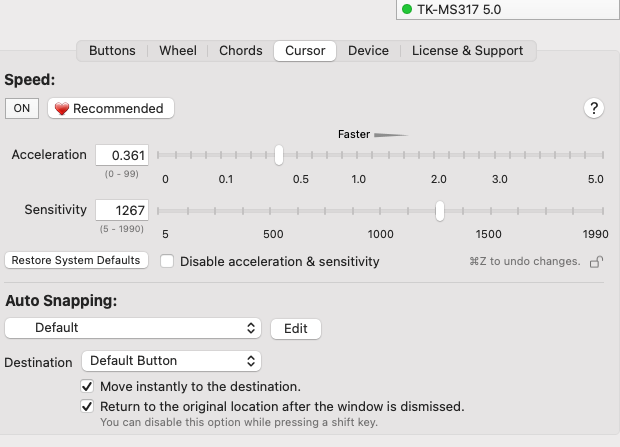
Task: Click the padlock icon near undo hint
Action: pos(595,262)
